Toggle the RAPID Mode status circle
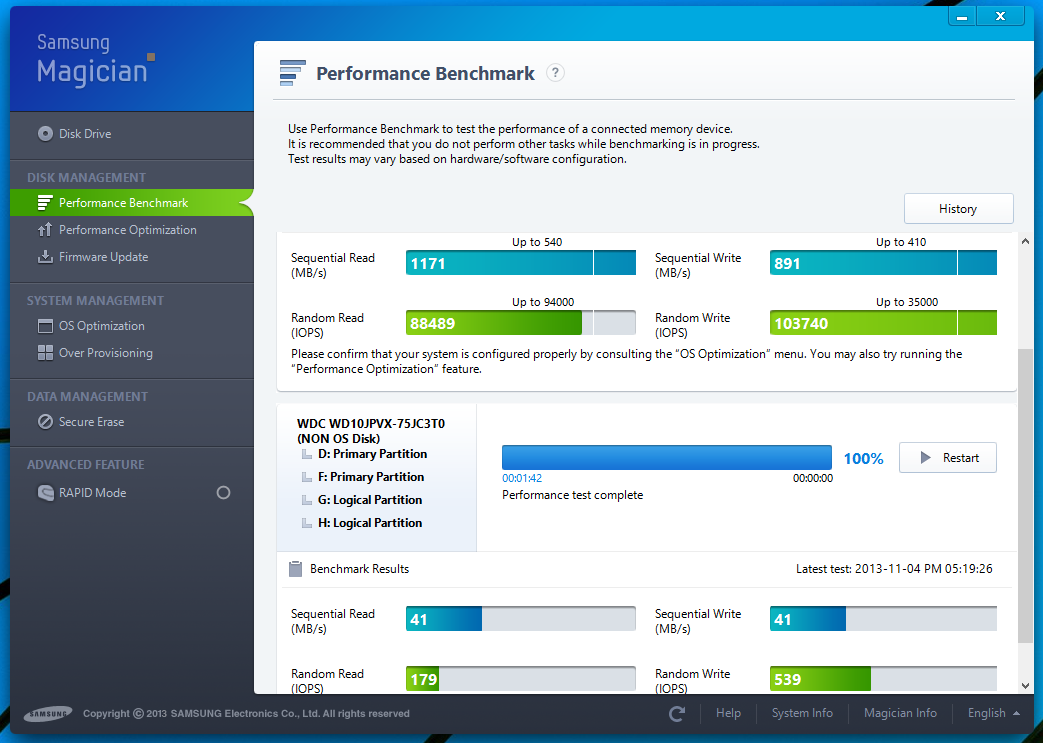Viewport: 1043px width, 743px height. 224,493
